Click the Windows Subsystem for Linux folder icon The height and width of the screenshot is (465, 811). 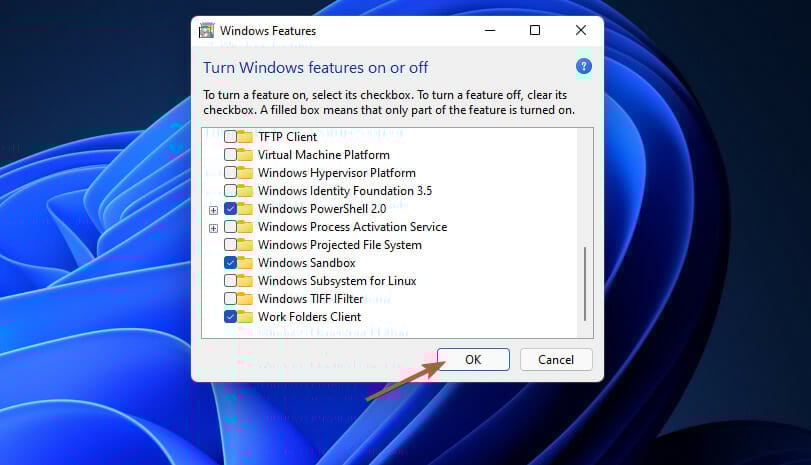pos(245,281)
